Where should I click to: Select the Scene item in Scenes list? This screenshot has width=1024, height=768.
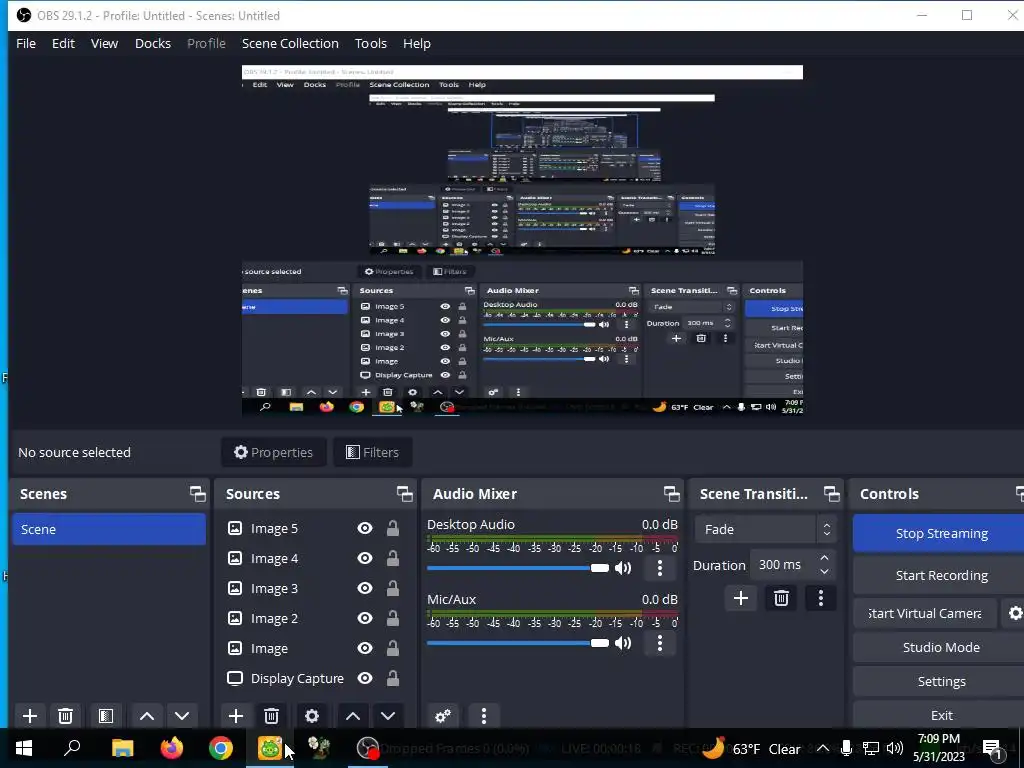[x=109, y=530]
